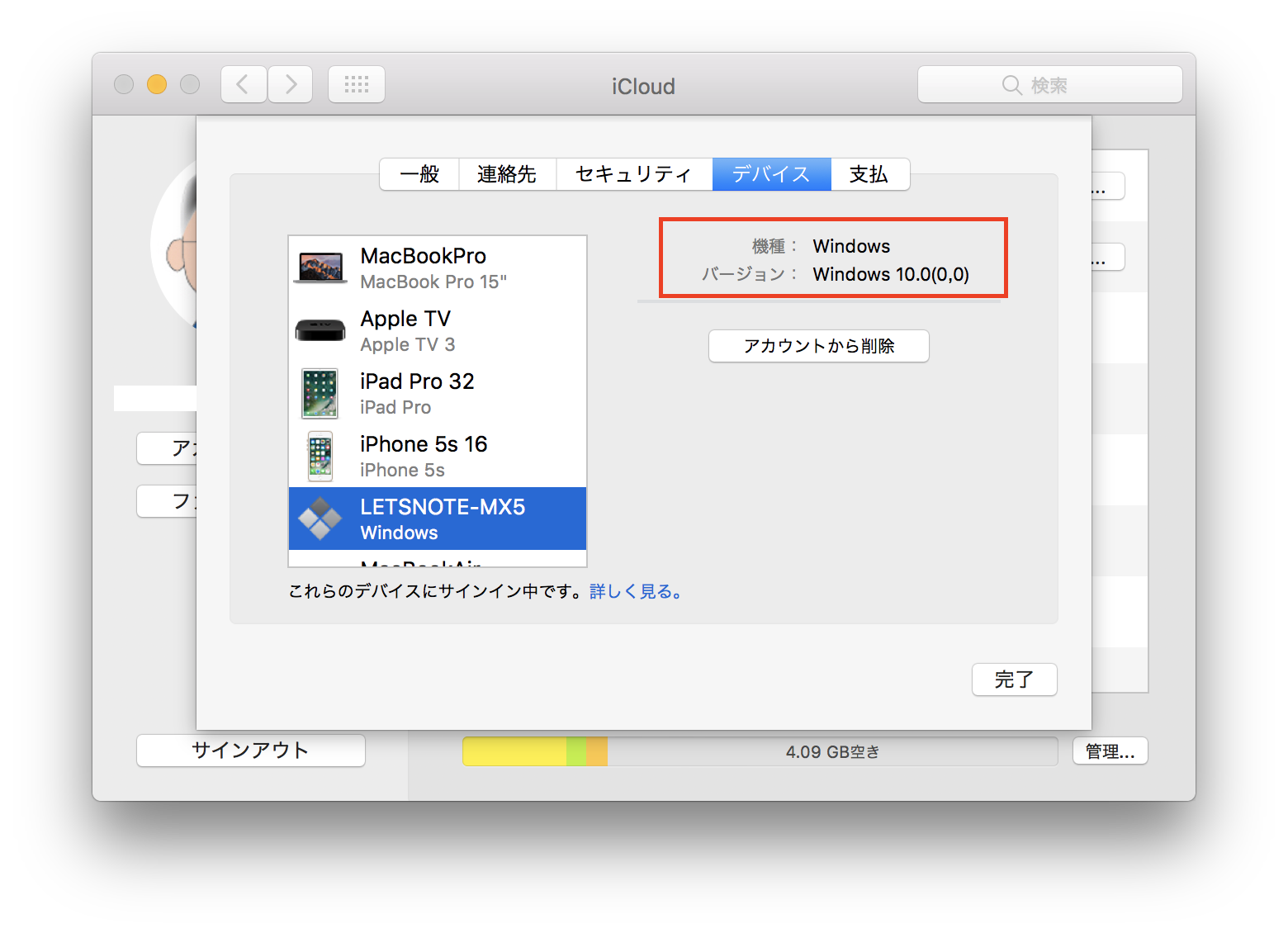This screenshot has height=933, width=1288.
Task: Click the 検索 search field
Action: point(1050,84)
